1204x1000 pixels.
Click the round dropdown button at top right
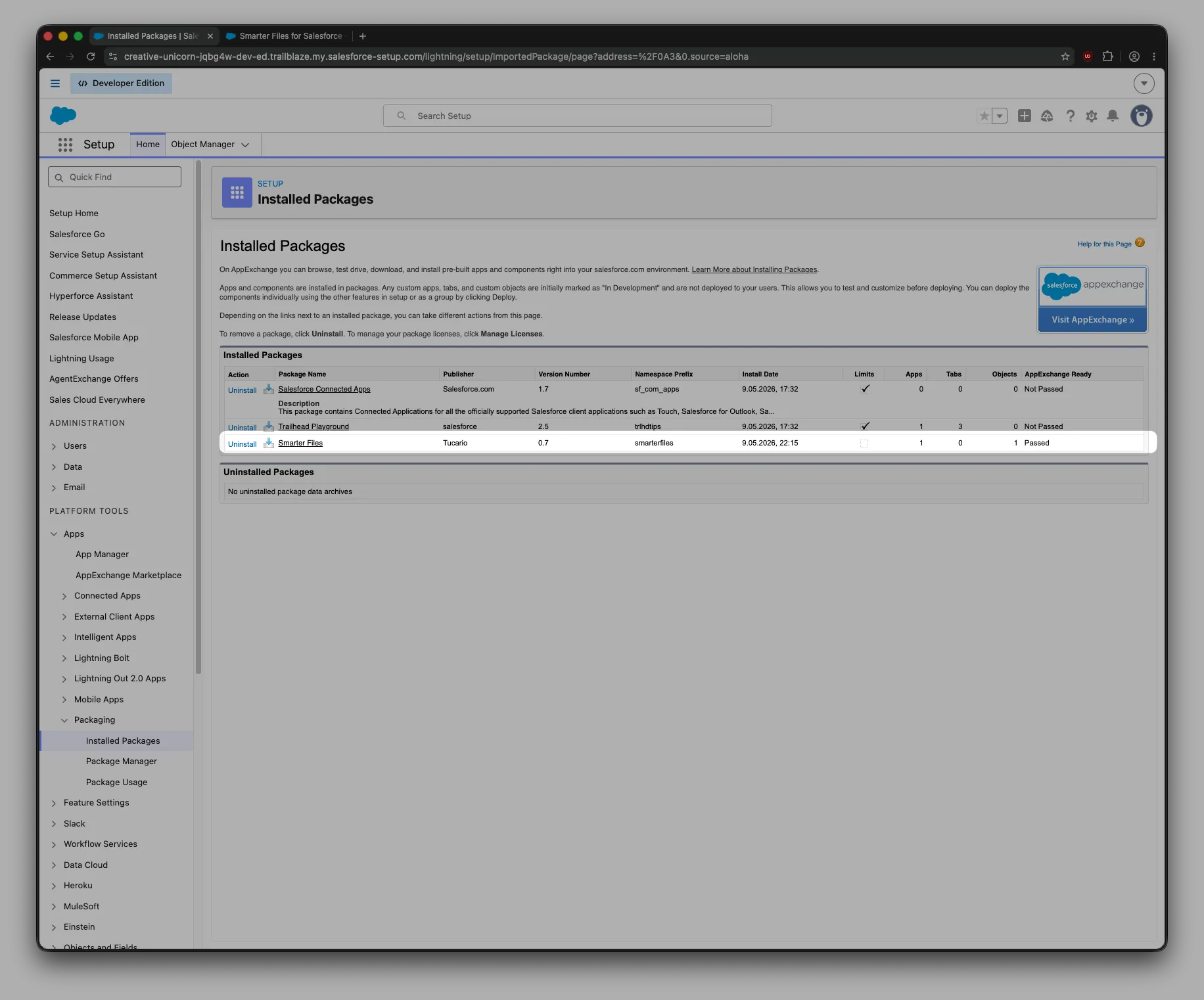1144,83
